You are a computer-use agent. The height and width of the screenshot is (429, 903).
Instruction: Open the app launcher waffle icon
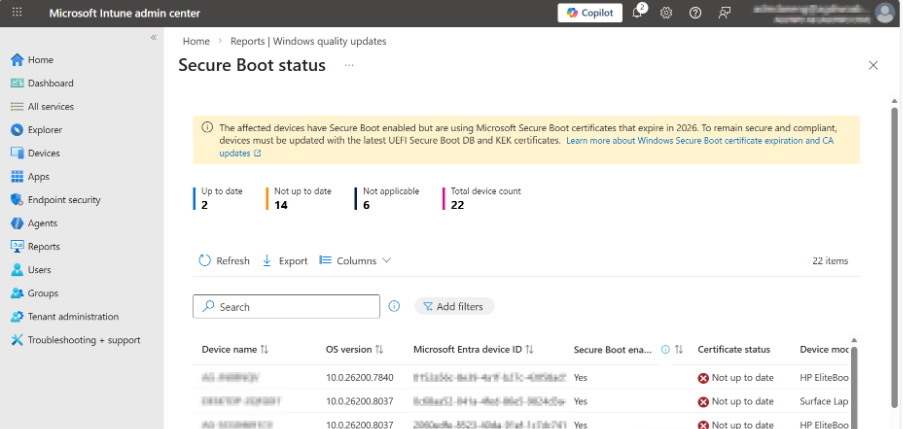(x=17, y=13)
